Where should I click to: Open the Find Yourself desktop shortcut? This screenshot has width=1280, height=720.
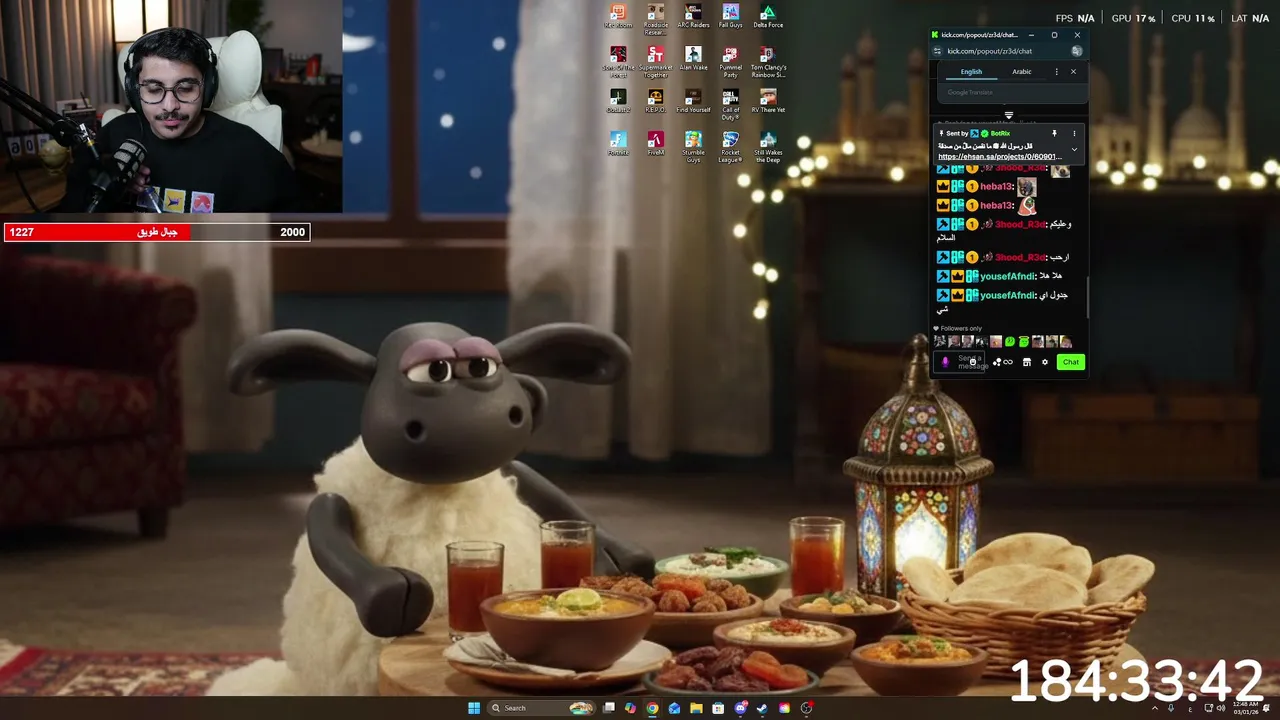(693, 101)
